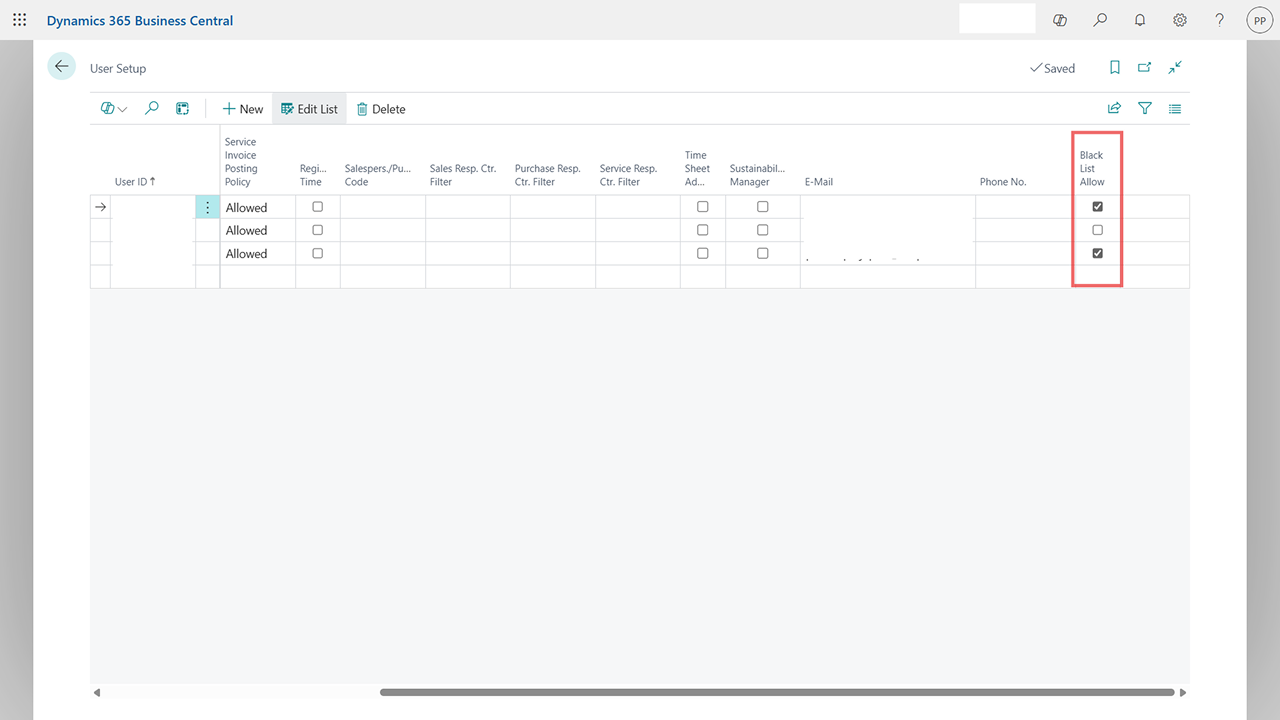Toggle Time Sheet Admin in third row
Screen dimensions: 1280x720
click(x=702, y=253)
